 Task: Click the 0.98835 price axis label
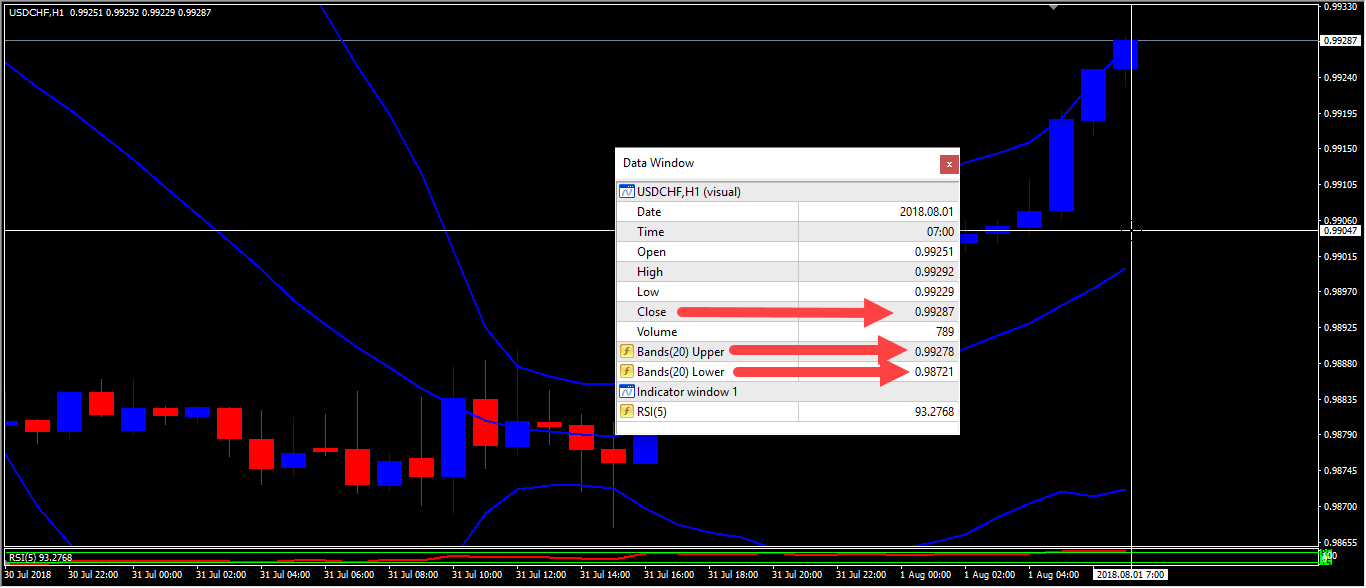(1340, 399)
